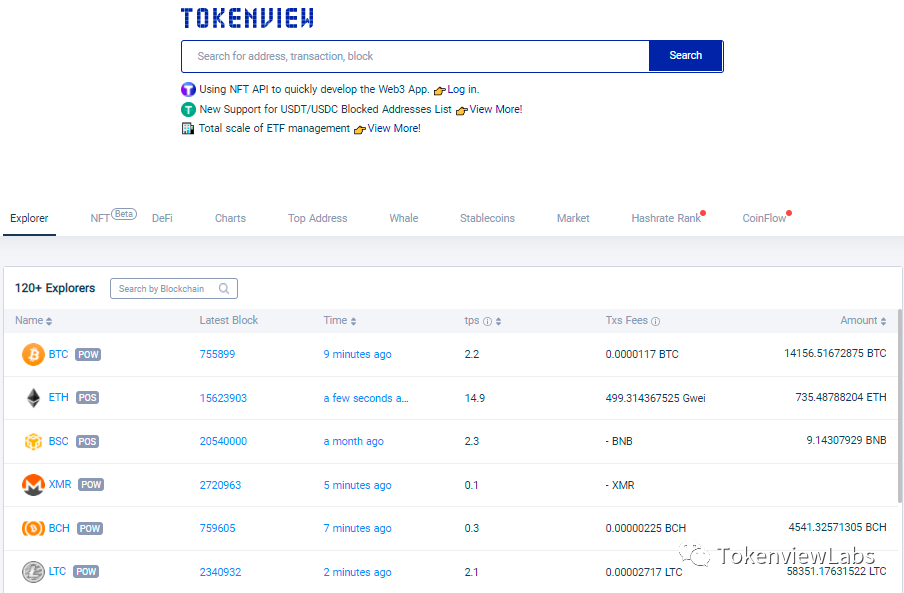This screenshot has width=904, height=593.
Task: Open the CoinFlow tab
Action: (x=764, y=218)
